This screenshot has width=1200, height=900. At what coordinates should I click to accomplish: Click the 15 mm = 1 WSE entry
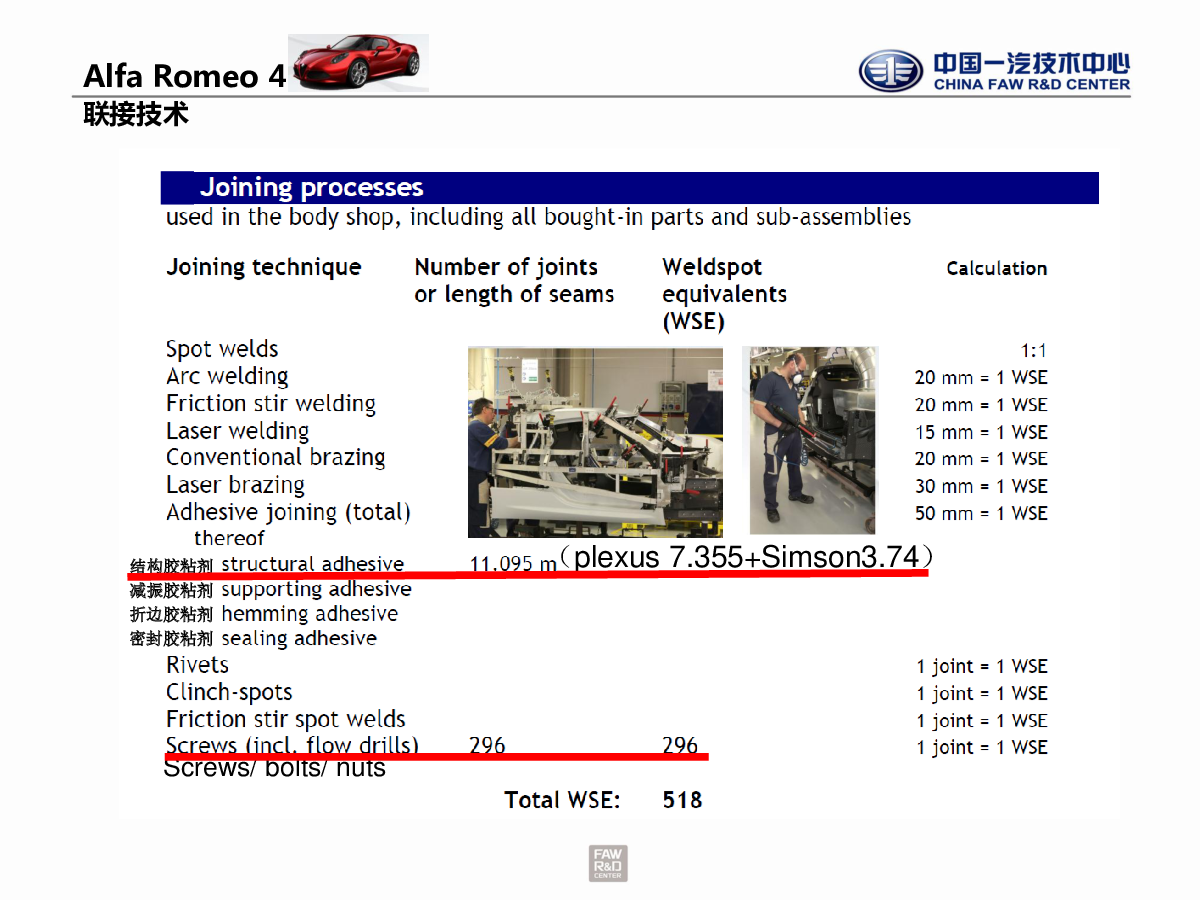pos(981,432)
